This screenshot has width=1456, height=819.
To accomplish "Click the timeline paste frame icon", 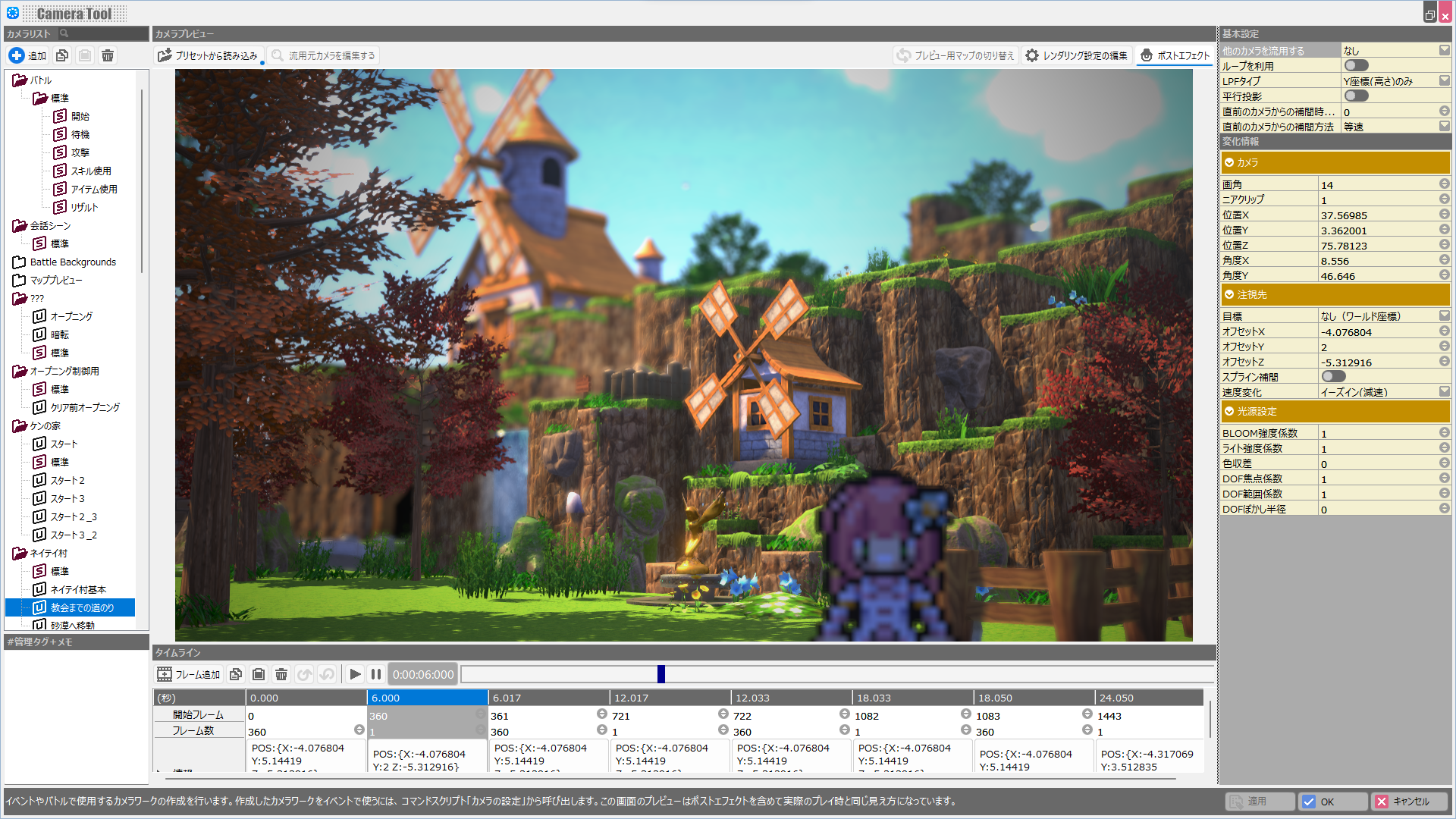I will 259,674.
